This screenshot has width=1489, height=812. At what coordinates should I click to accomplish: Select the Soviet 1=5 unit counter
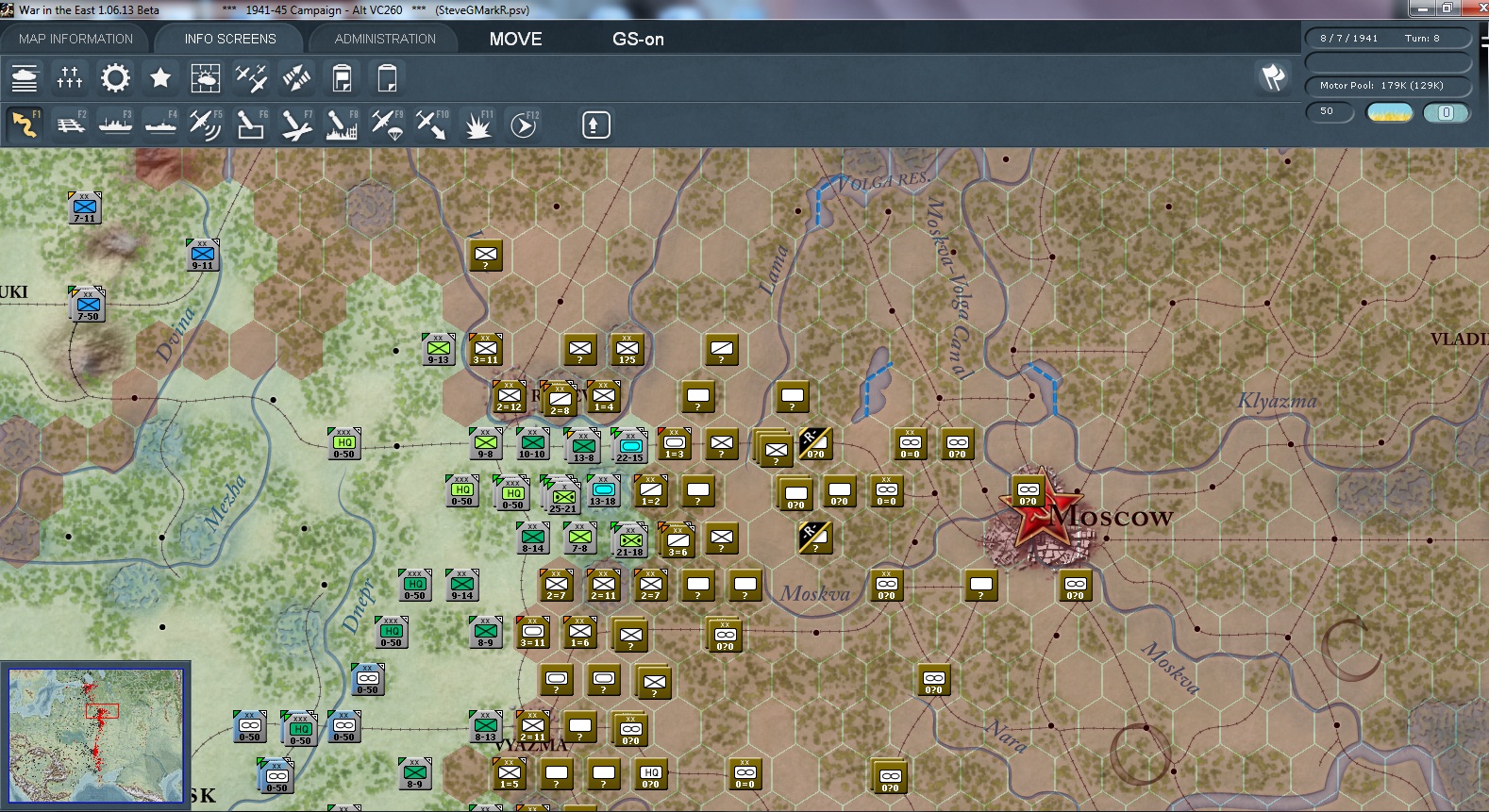510,773
